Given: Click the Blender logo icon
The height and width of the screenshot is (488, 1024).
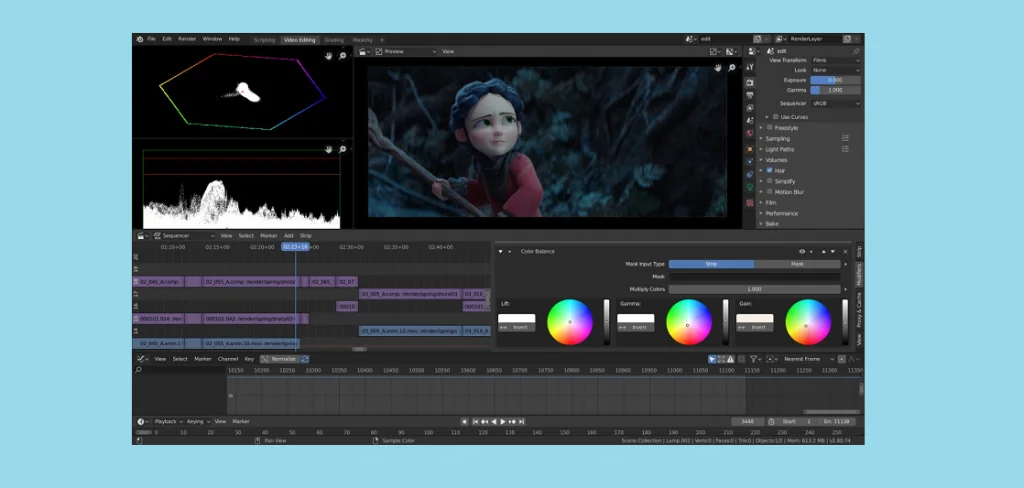Looking at the screenshot, I should coord(140,39).
